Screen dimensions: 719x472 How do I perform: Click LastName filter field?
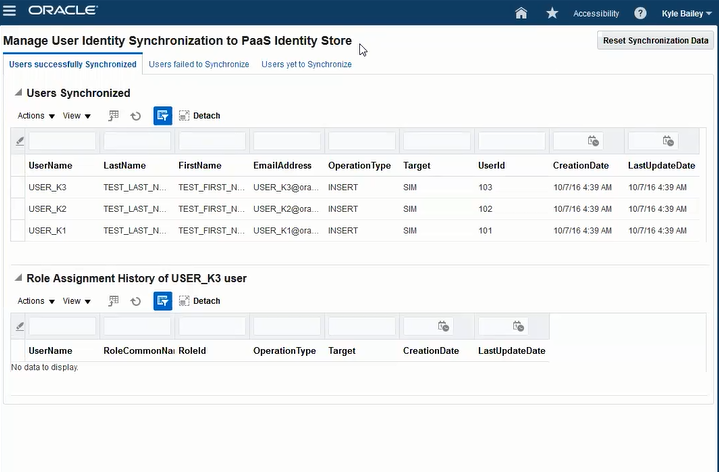(137, 141)
